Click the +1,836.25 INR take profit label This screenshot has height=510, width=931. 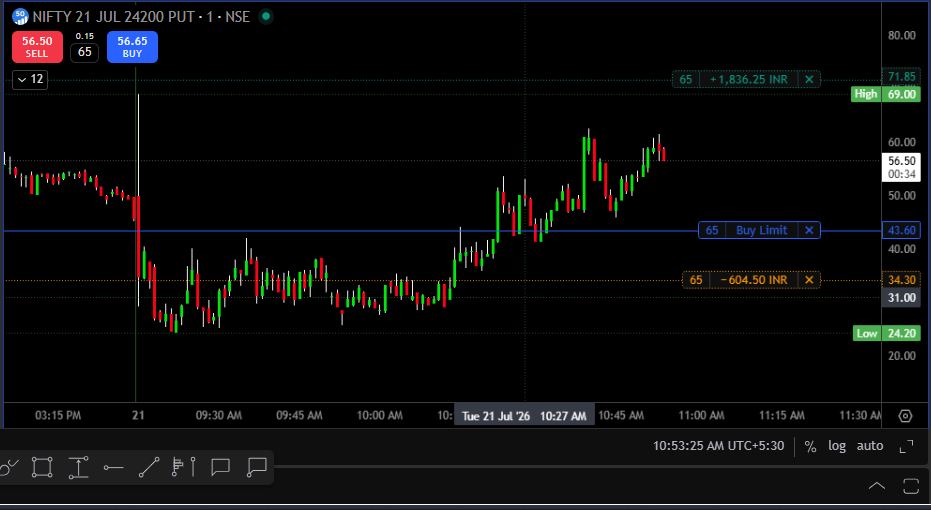pyautogui.click(x=748, y=79)
